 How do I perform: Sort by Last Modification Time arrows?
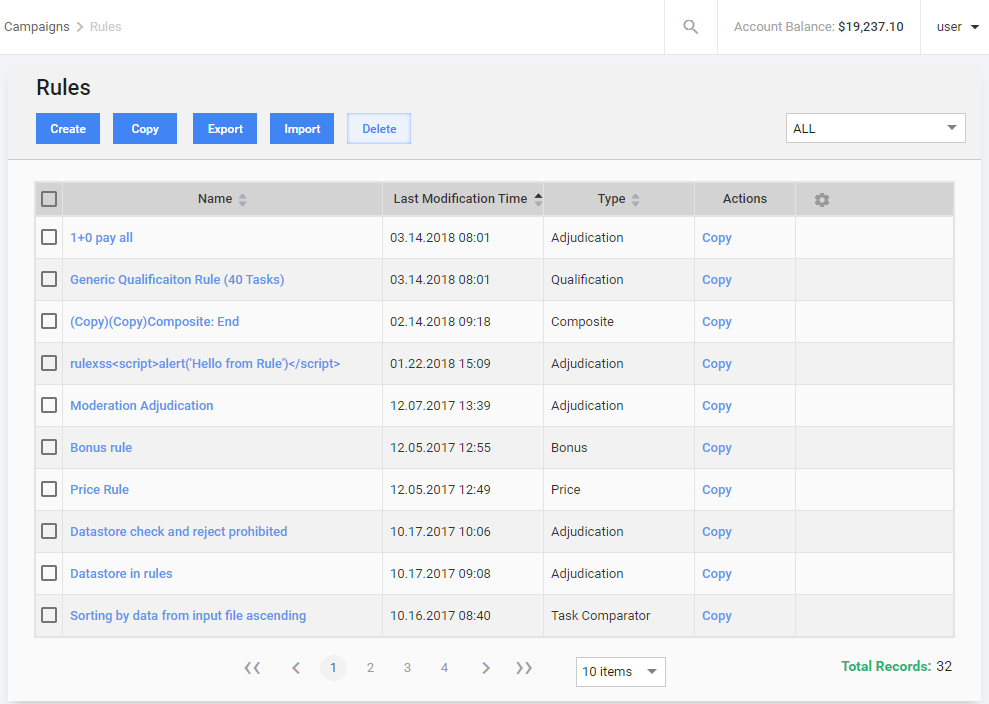(x=538, y=199)
